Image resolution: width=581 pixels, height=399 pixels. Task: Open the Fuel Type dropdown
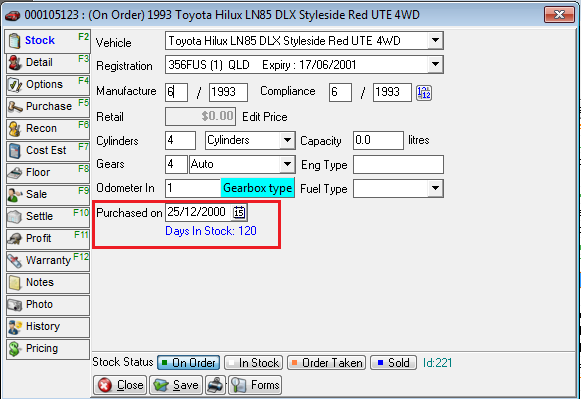435,188
